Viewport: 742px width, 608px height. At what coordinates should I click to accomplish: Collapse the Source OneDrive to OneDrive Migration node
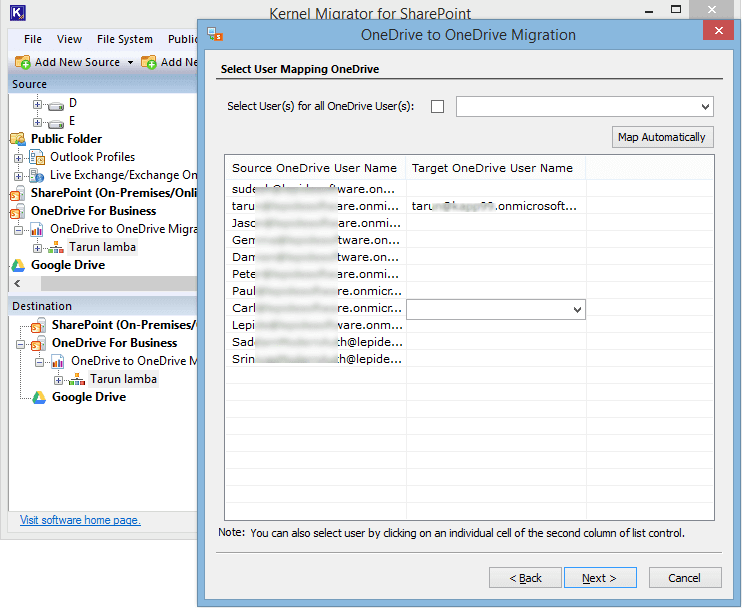point(18,230)
